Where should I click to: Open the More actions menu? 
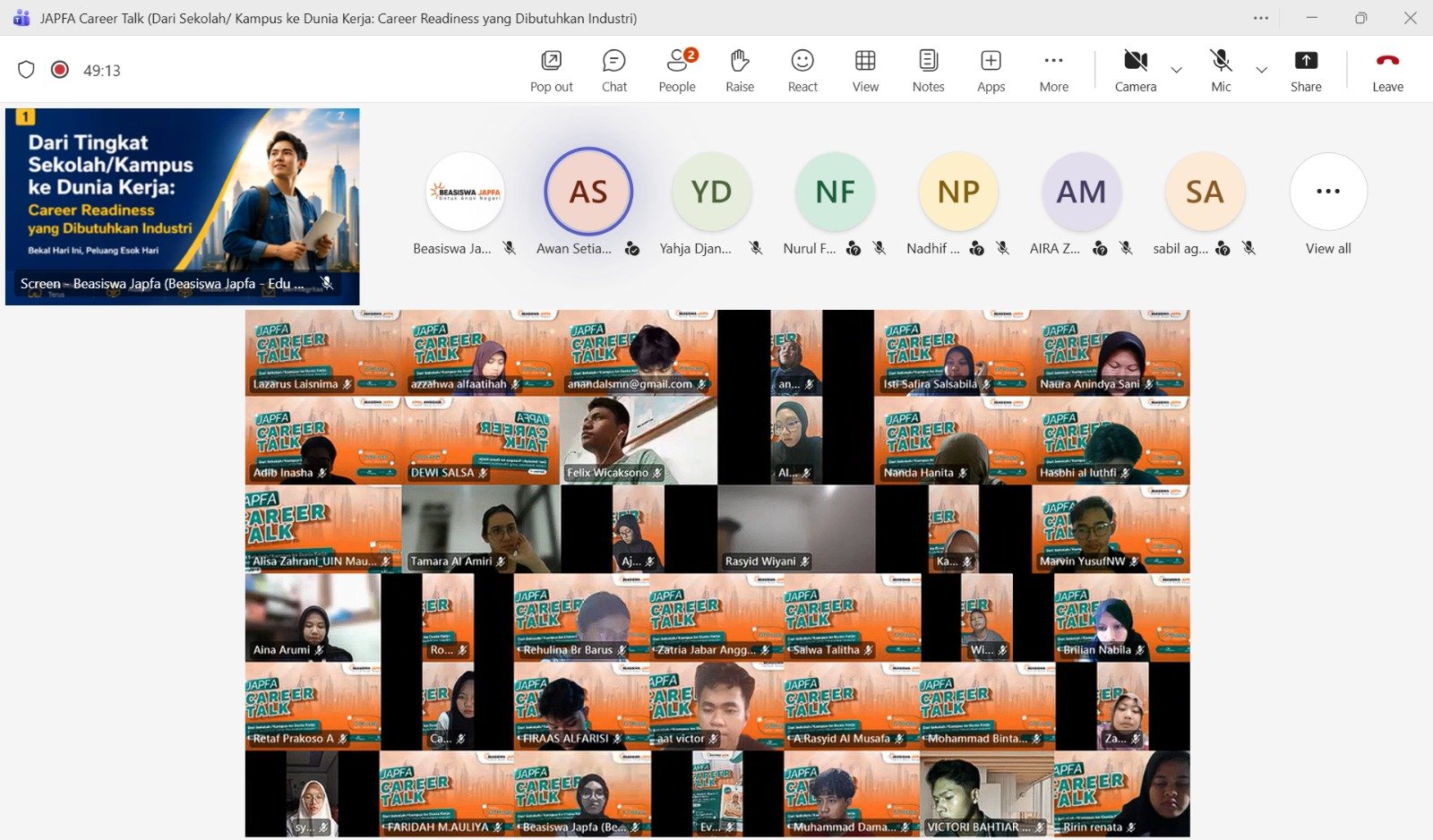pyautogui.click(x=1053, y=71)
